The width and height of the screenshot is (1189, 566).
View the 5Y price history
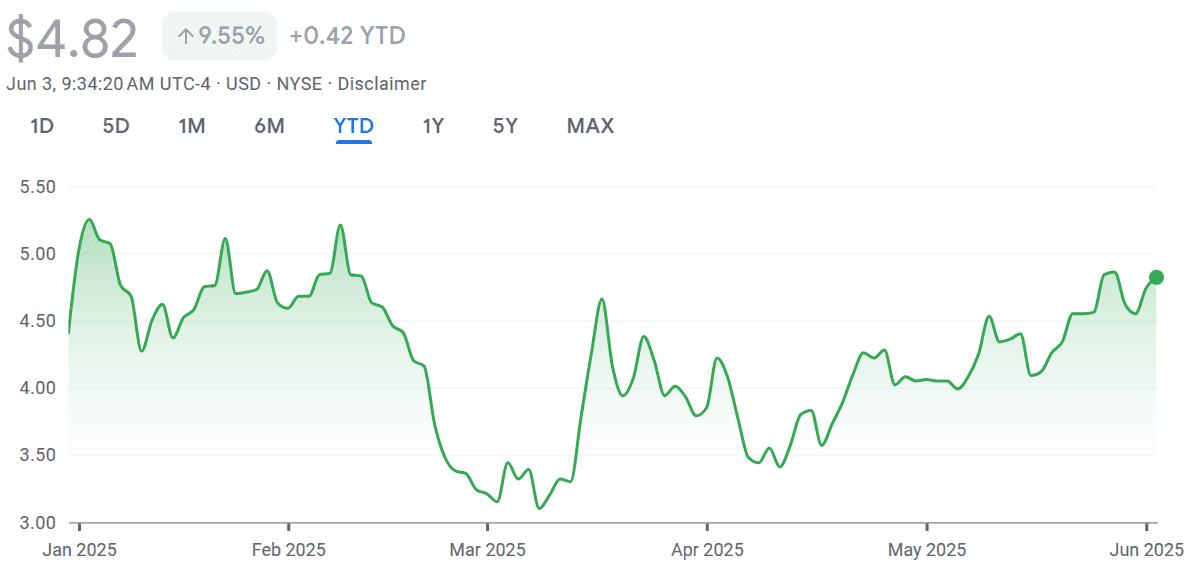coord(505,126)
